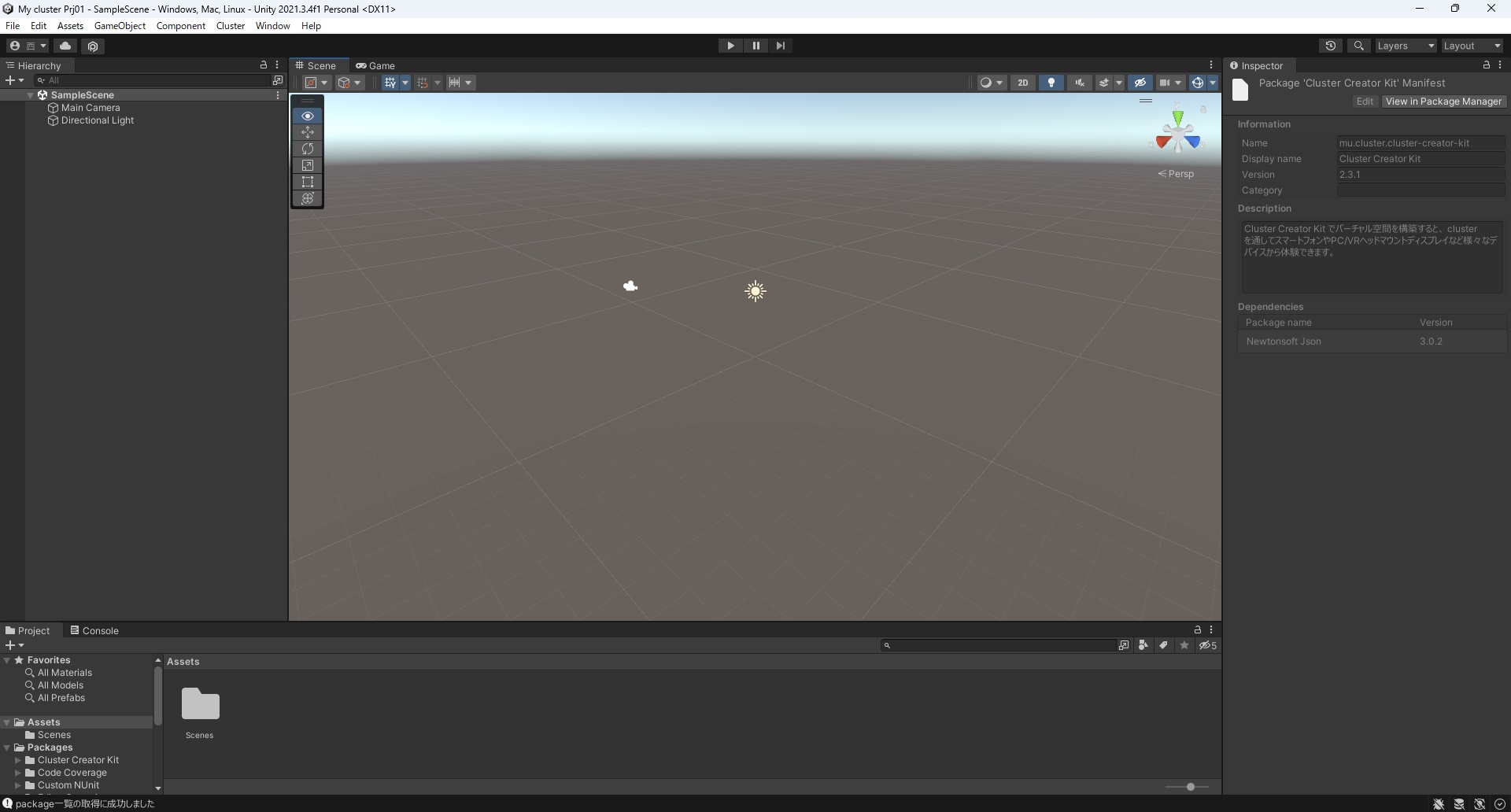Screen dimensions: 1511x812
Task: Select the Rotate tool in Scene view
Action: coord(307,149)
